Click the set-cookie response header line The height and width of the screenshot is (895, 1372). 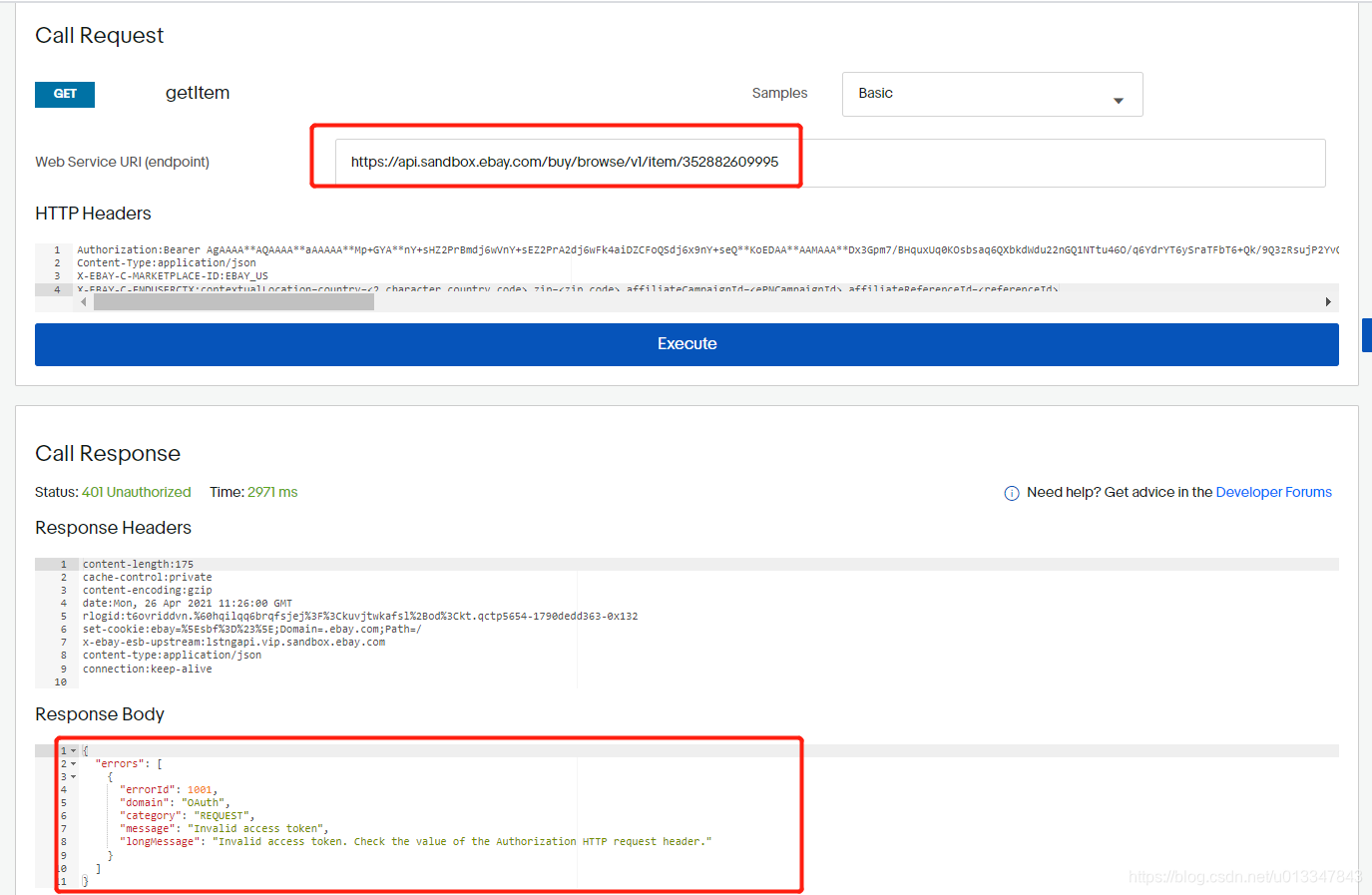coord(251,630)
